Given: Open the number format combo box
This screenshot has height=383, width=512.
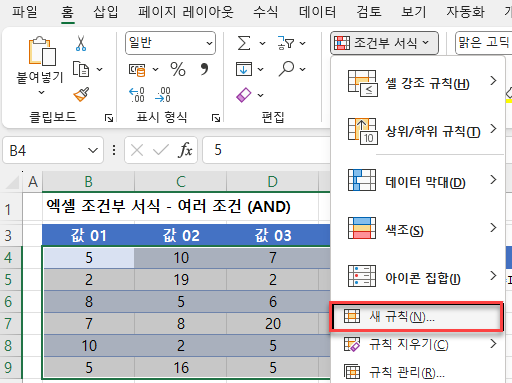Looking at the screenshot, I should 170,43.
